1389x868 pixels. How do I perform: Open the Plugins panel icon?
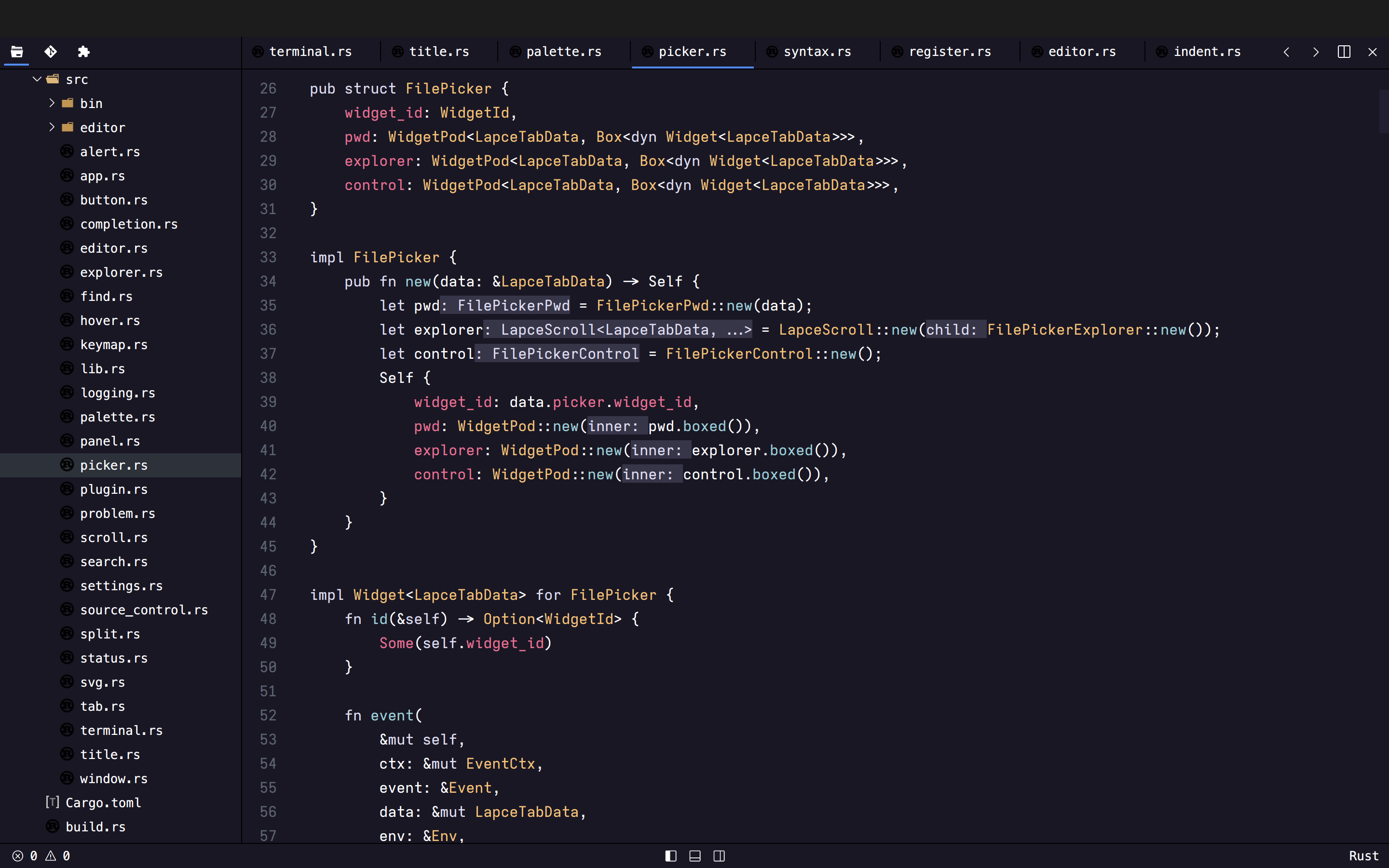point(84,52)
